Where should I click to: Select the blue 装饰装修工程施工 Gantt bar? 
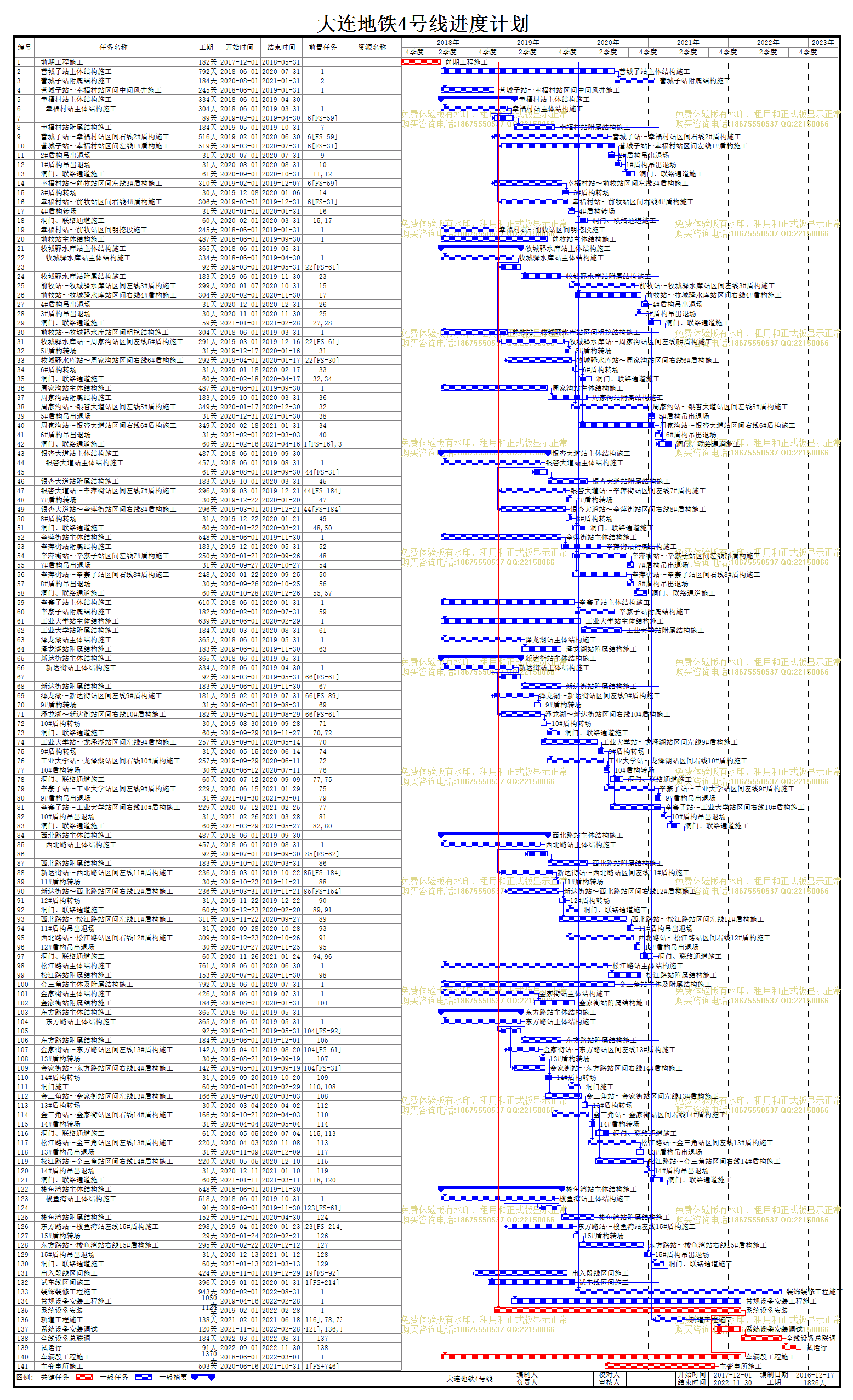tap(678, 1292)
